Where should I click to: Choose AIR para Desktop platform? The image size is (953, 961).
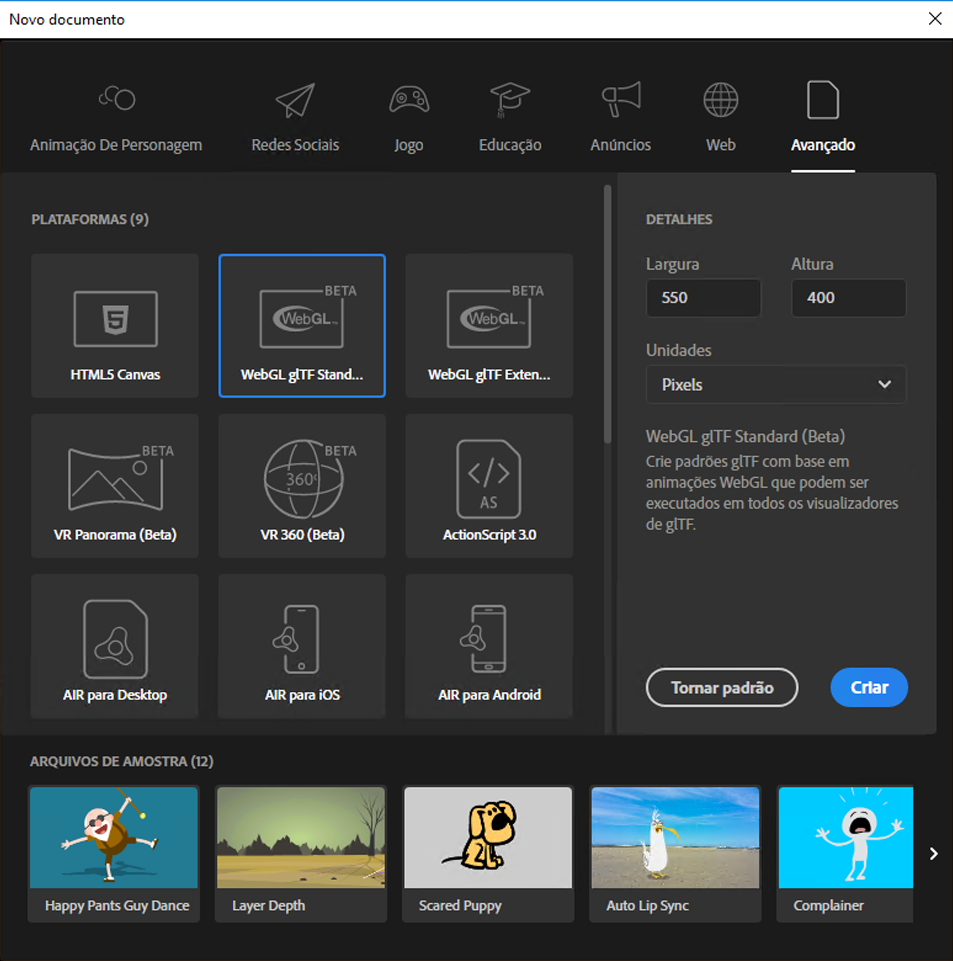(x=114, y=646)
